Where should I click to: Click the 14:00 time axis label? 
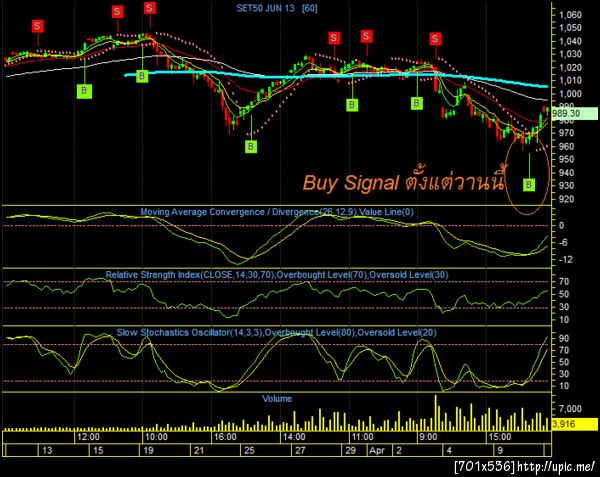click(293, 437)
